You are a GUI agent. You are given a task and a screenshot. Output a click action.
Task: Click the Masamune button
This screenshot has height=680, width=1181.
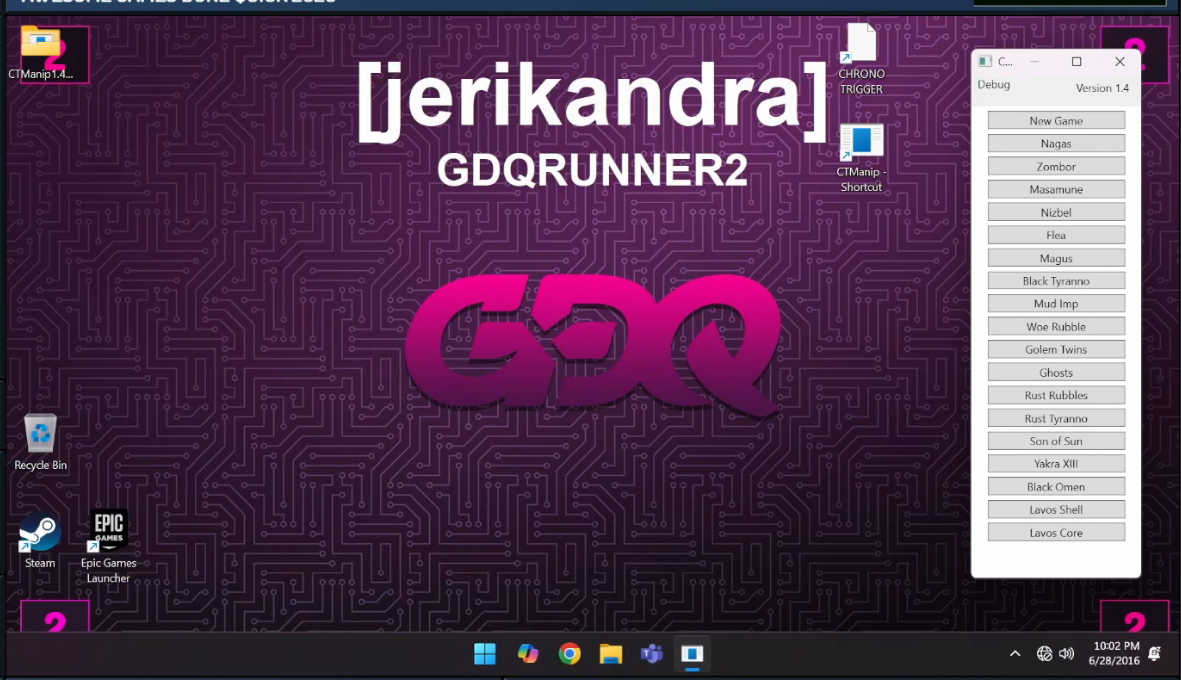click(1056, 189)
